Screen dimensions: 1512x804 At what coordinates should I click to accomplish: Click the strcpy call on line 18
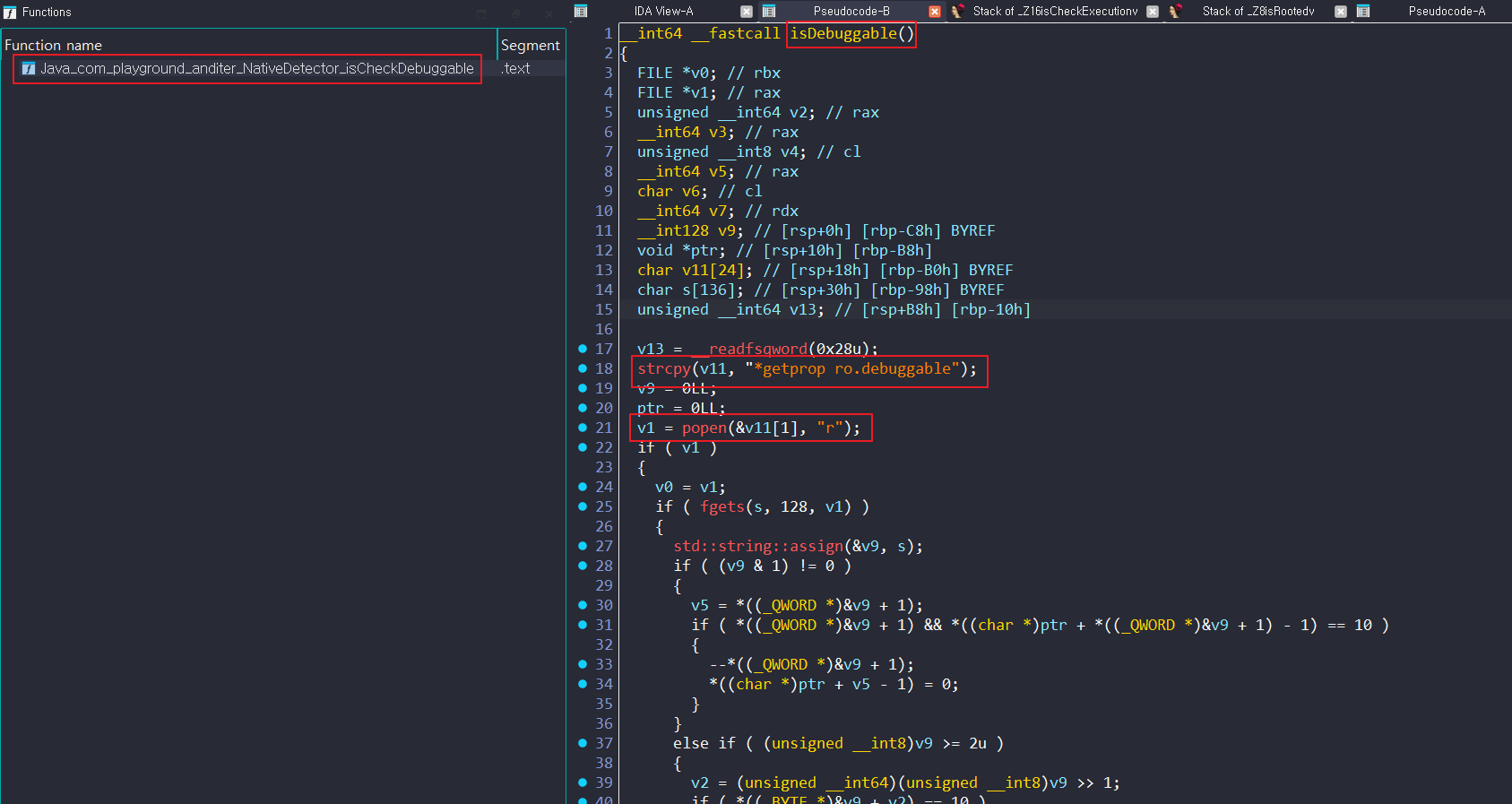coord(664,368)
